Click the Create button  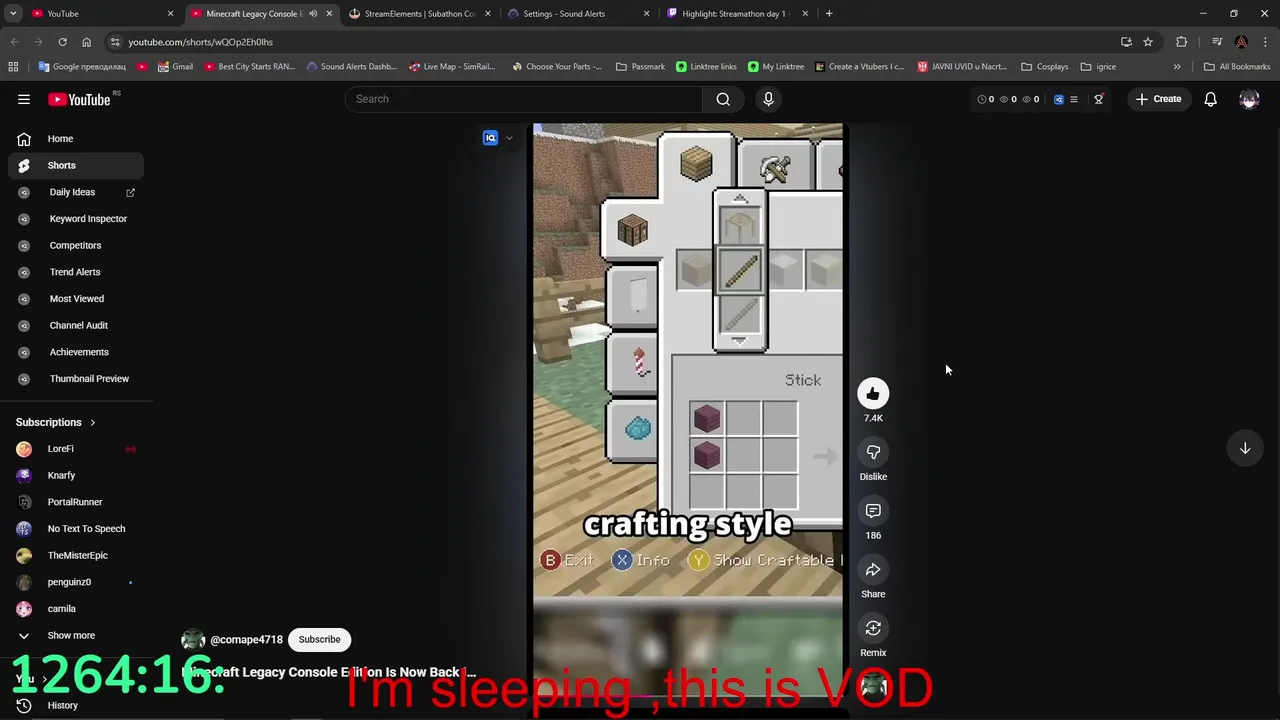tap(1158, 99)
